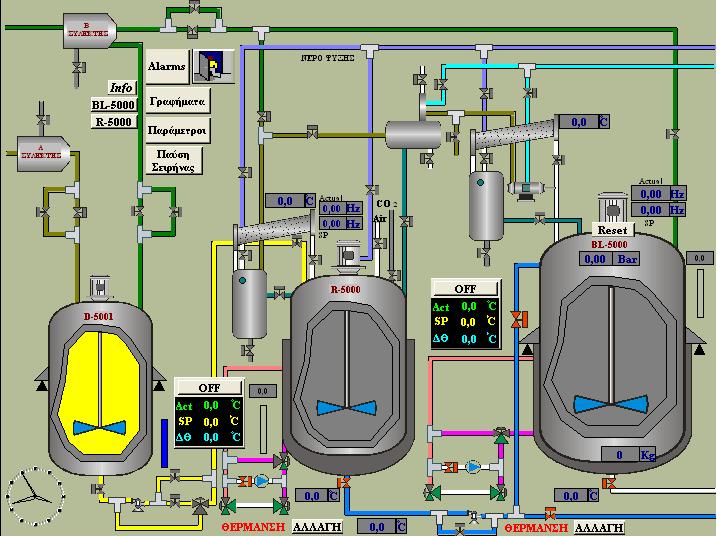The height and width of the screenshot is (537, 717).
Task: Toggle the OFF switch between R-5000 and BL-5000
Action: point(465,288)
